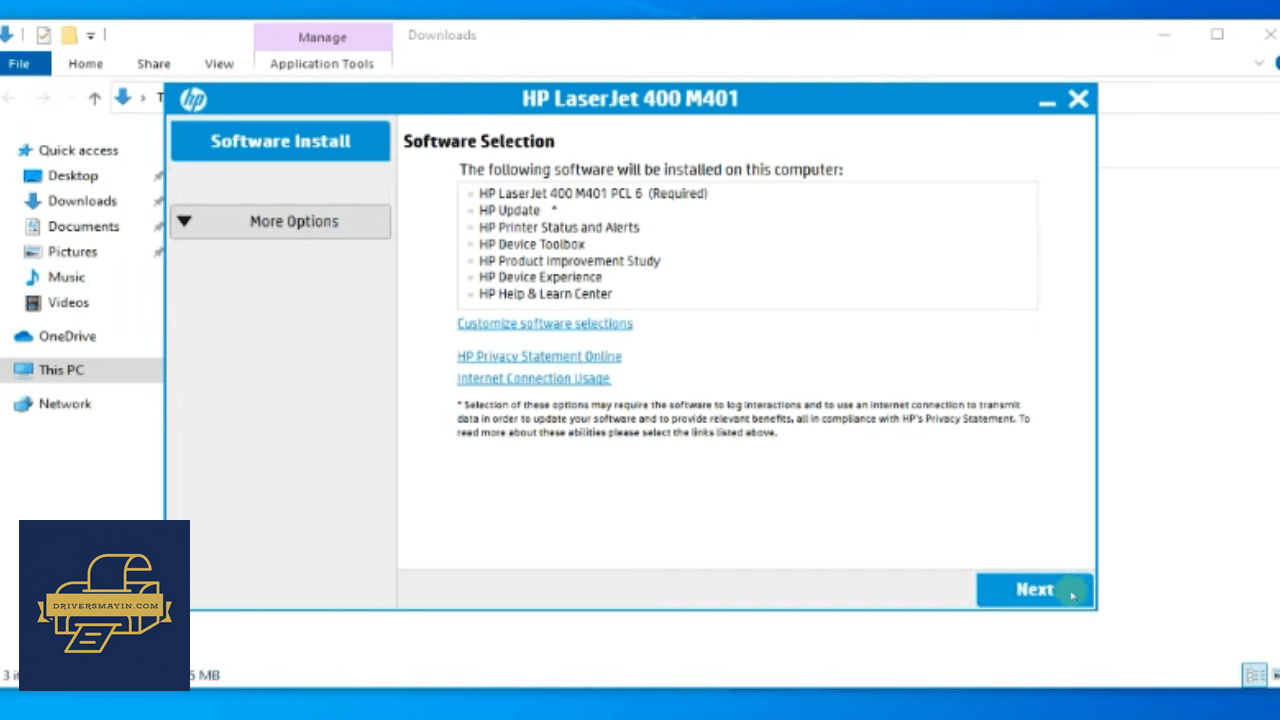The image size is (1280, 720).
Task: Select the Manage contextual tab
Action: pyautogui.click(x=322, y=37)
